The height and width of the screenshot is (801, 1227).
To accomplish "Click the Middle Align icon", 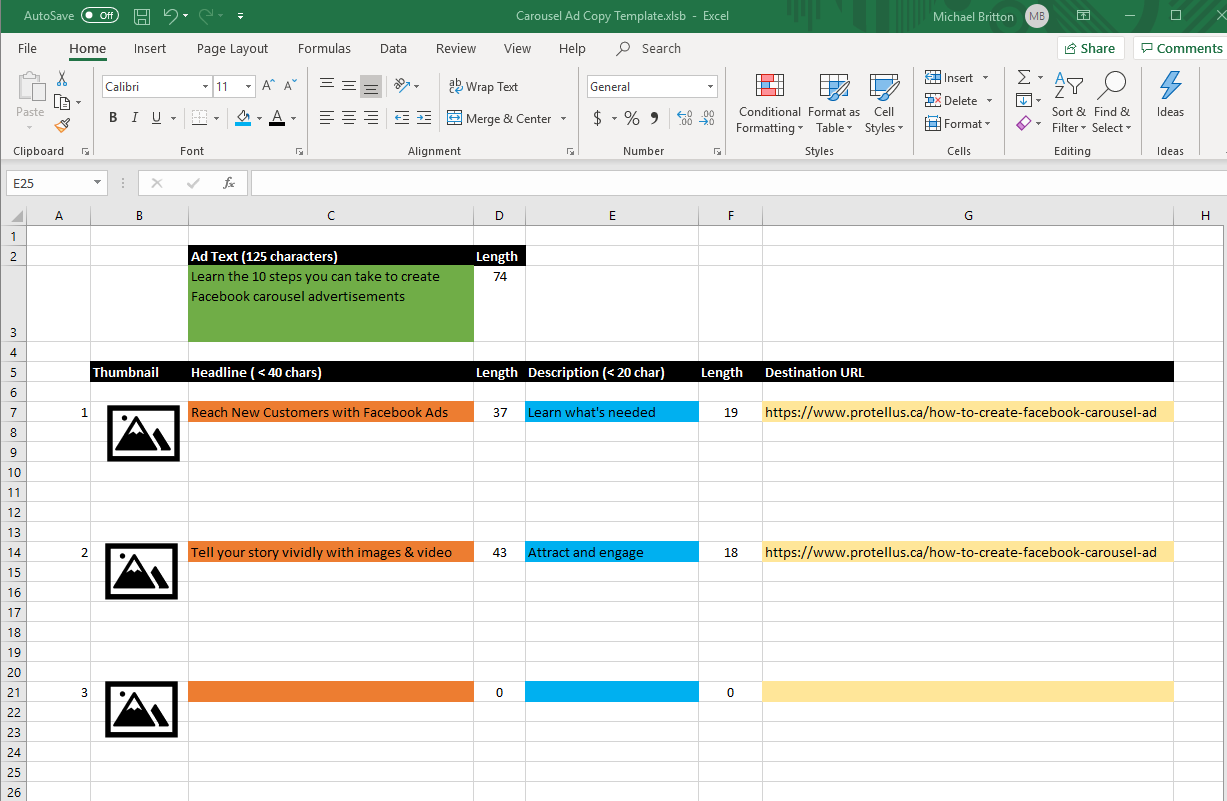I will (349, 87).
